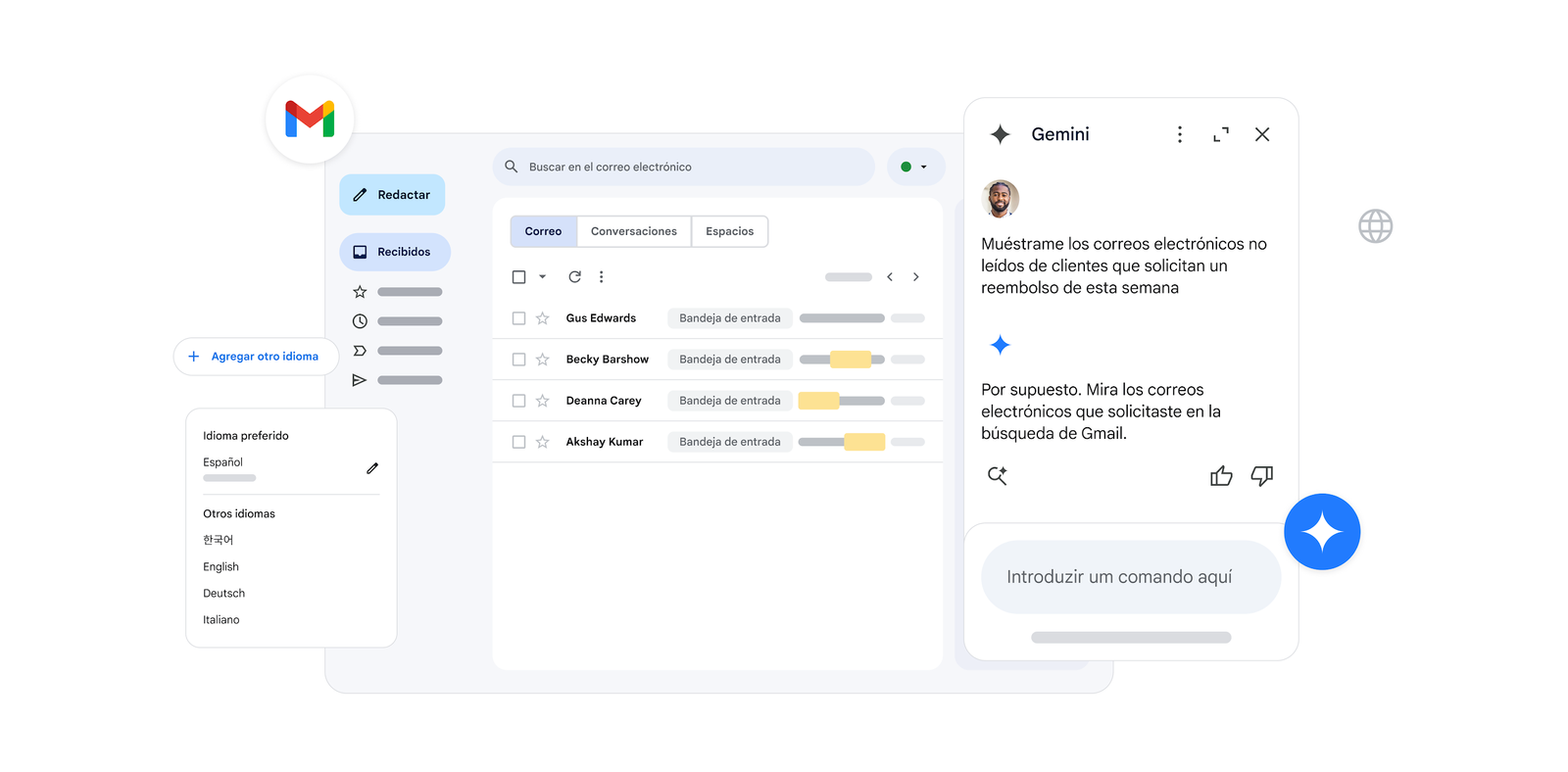This screenshot has width=1568, height=772.
Task: Click the blue Gemini sparkle floating button
Action: (x=1321, y=532)
